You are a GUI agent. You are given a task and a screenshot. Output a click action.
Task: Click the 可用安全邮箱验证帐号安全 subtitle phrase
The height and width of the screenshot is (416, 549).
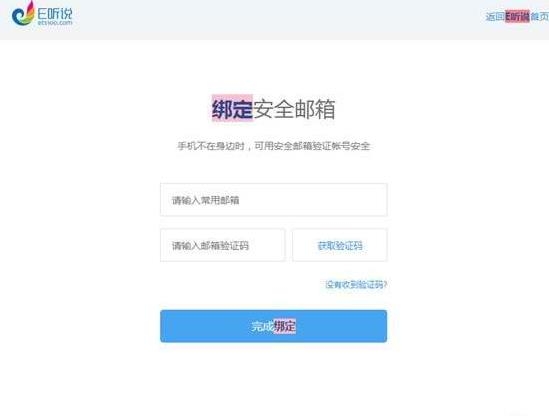(x=312, y=146)
